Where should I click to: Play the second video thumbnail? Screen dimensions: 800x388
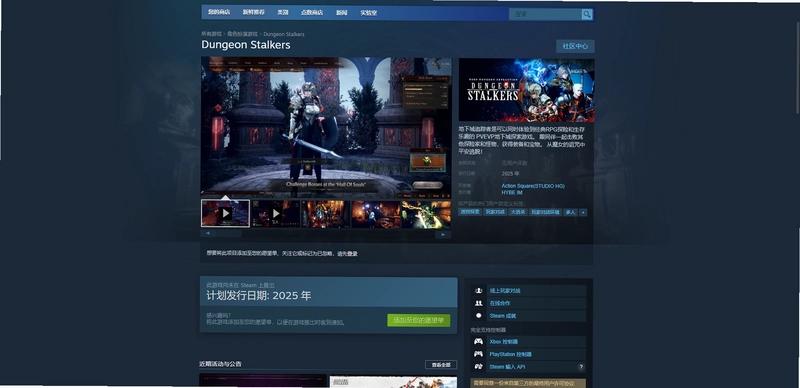click(276, 213)
